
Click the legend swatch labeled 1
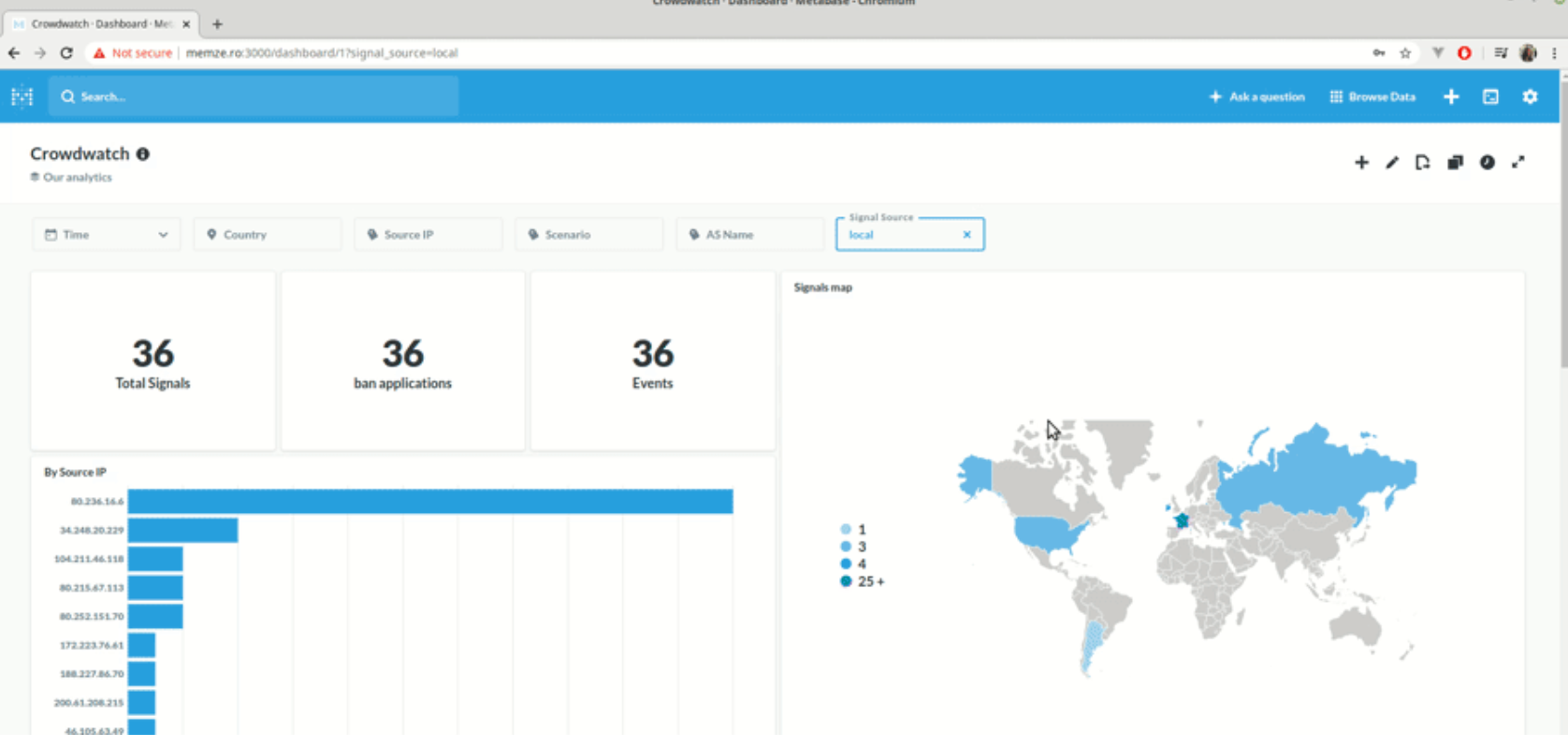click(x=846, y=530)
